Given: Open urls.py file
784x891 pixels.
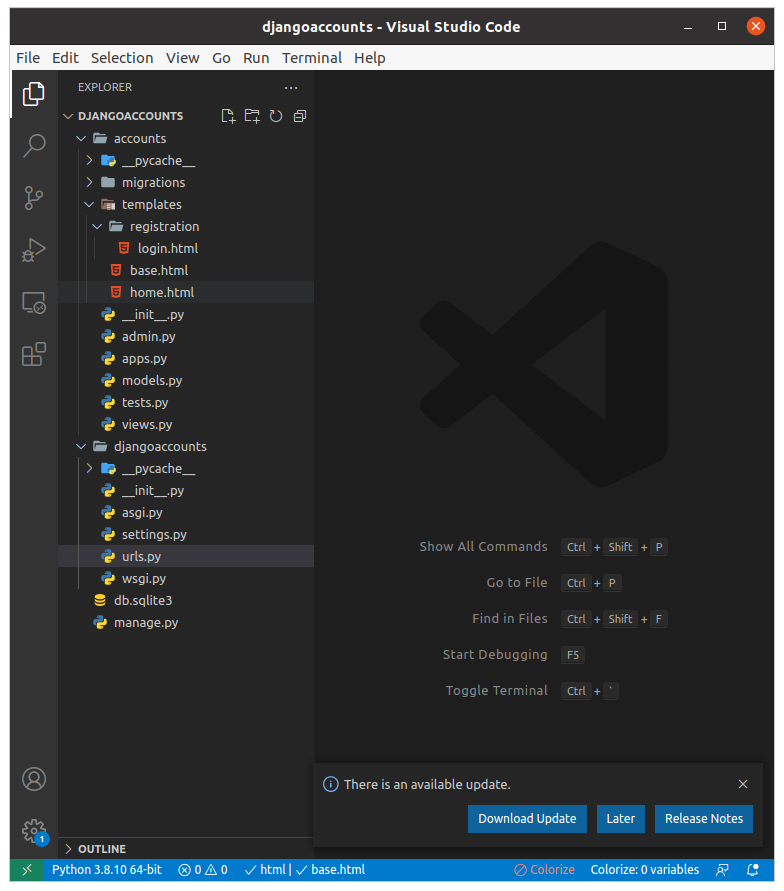Looking at the screenshot, I should [x=186, y=556].
